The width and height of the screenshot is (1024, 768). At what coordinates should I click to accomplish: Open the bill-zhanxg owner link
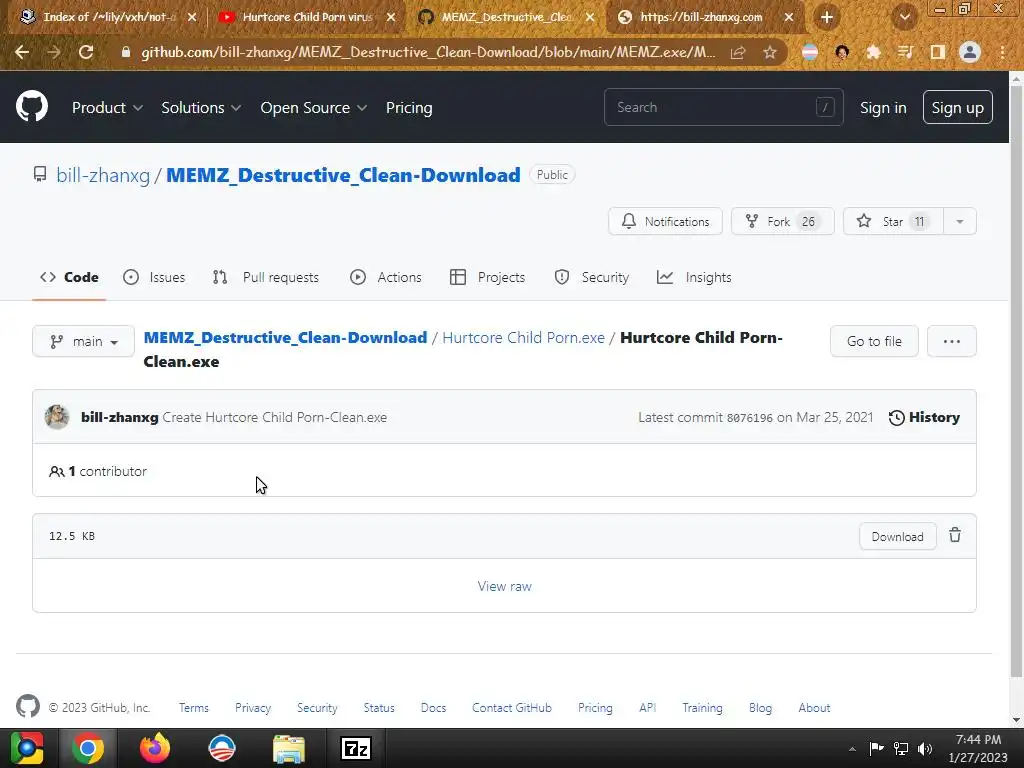click(103, 175)
